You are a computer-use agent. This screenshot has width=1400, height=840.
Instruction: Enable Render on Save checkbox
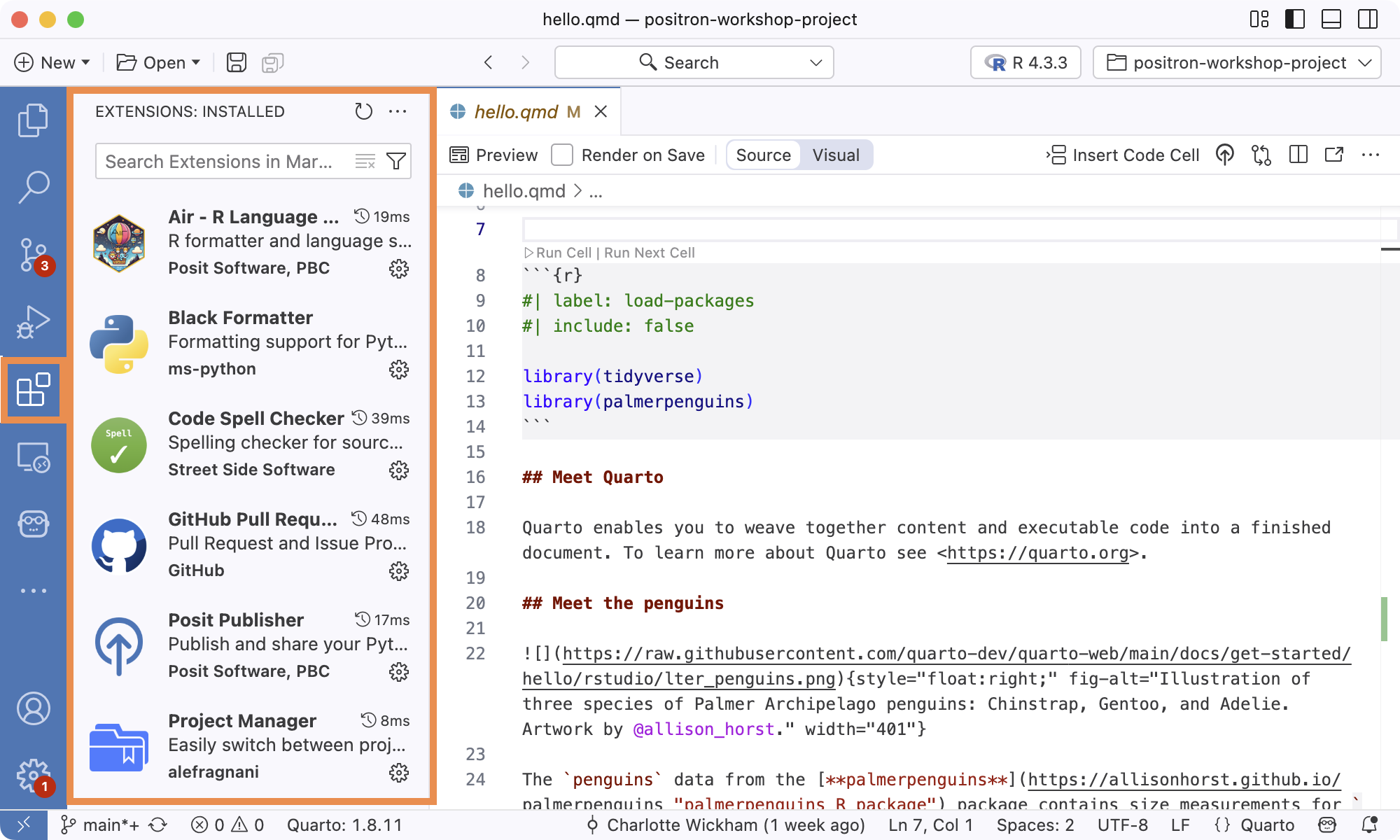coord(562,155)
